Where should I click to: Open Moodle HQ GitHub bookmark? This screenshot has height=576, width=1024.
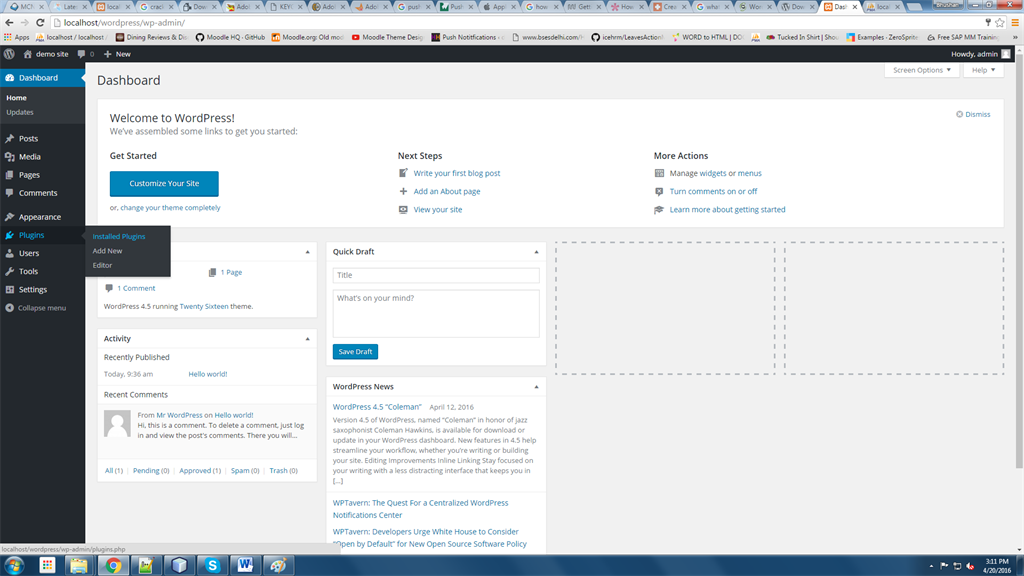pos(230,37)
